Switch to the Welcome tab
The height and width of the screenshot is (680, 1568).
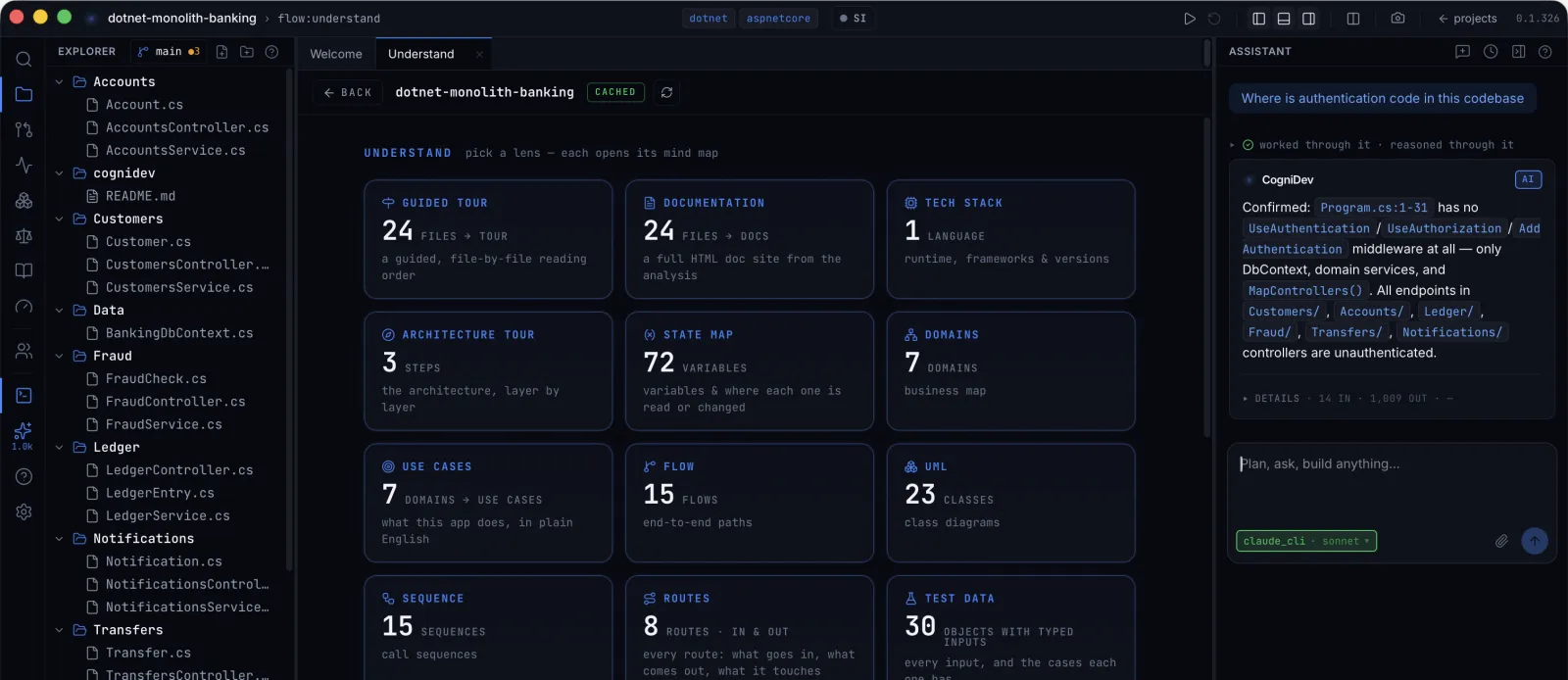(x=336, y=54)
